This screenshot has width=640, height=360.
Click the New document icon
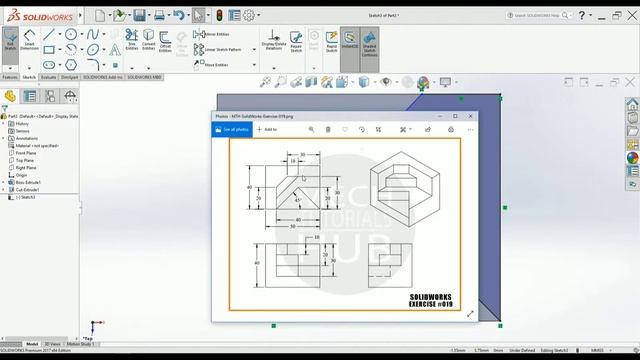click(100, 16)
